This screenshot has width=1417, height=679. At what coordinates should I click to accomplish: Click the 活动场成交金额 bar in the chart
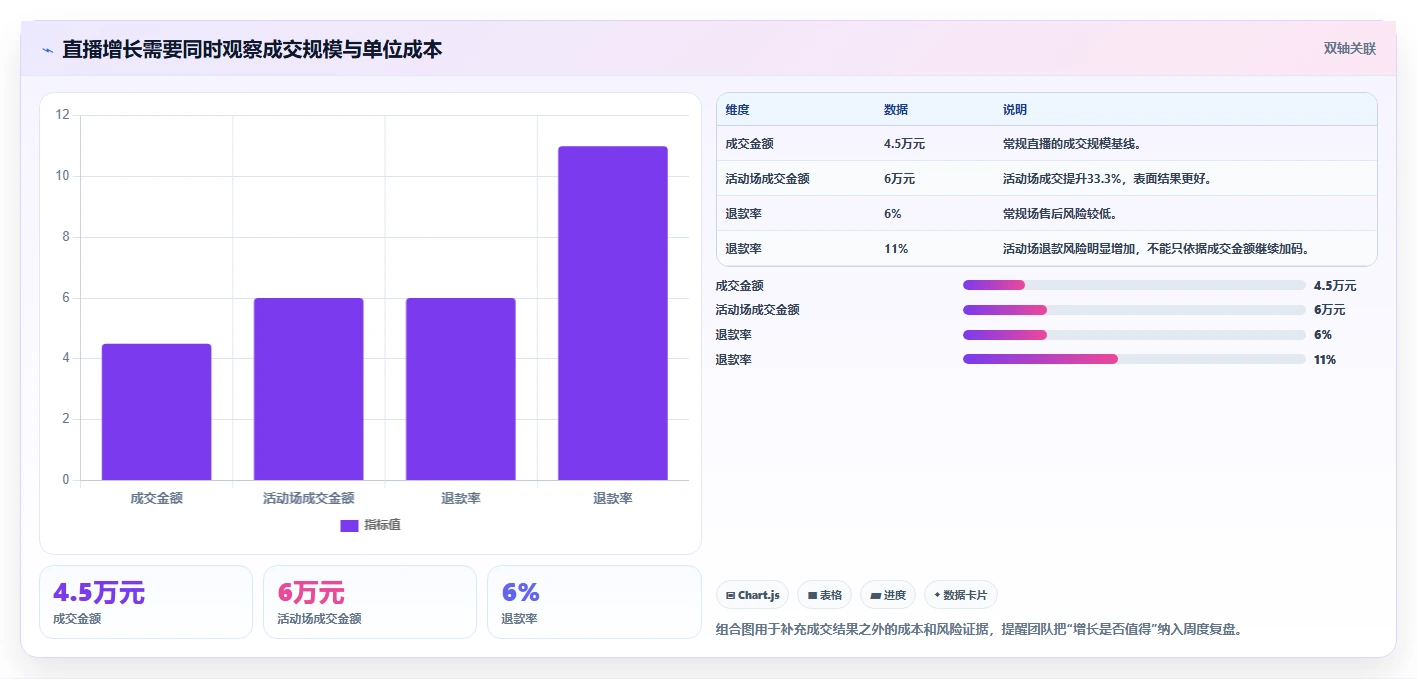[309, 389]
